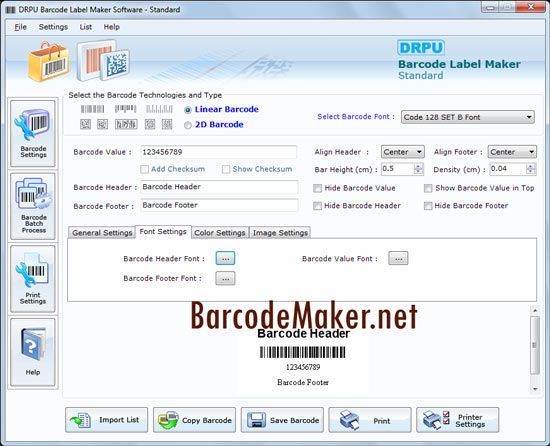550x446 pixels.
Task: Open Select Barcode Font dropdown
Action: point(468,117)
